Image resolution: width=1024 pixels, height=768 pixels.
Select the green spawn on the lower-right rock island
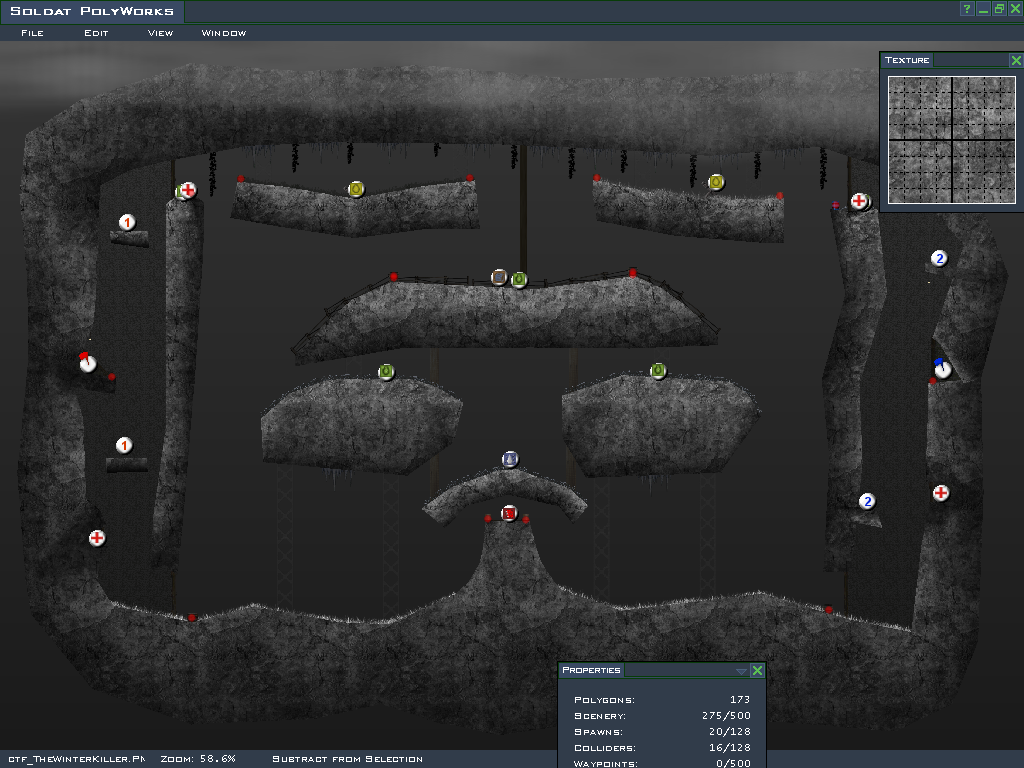pyautogui.click(x=658, y=371)
